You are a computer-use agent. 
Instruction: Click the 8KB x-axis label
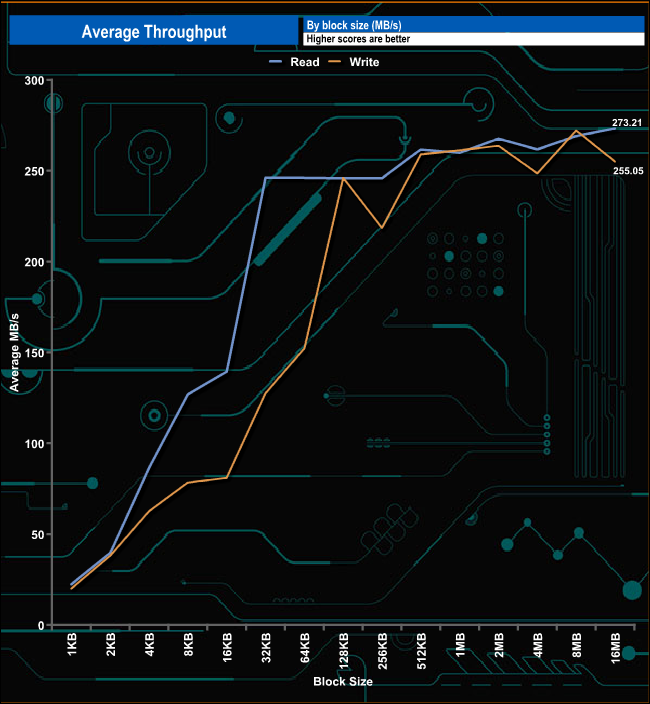point(189,644)
